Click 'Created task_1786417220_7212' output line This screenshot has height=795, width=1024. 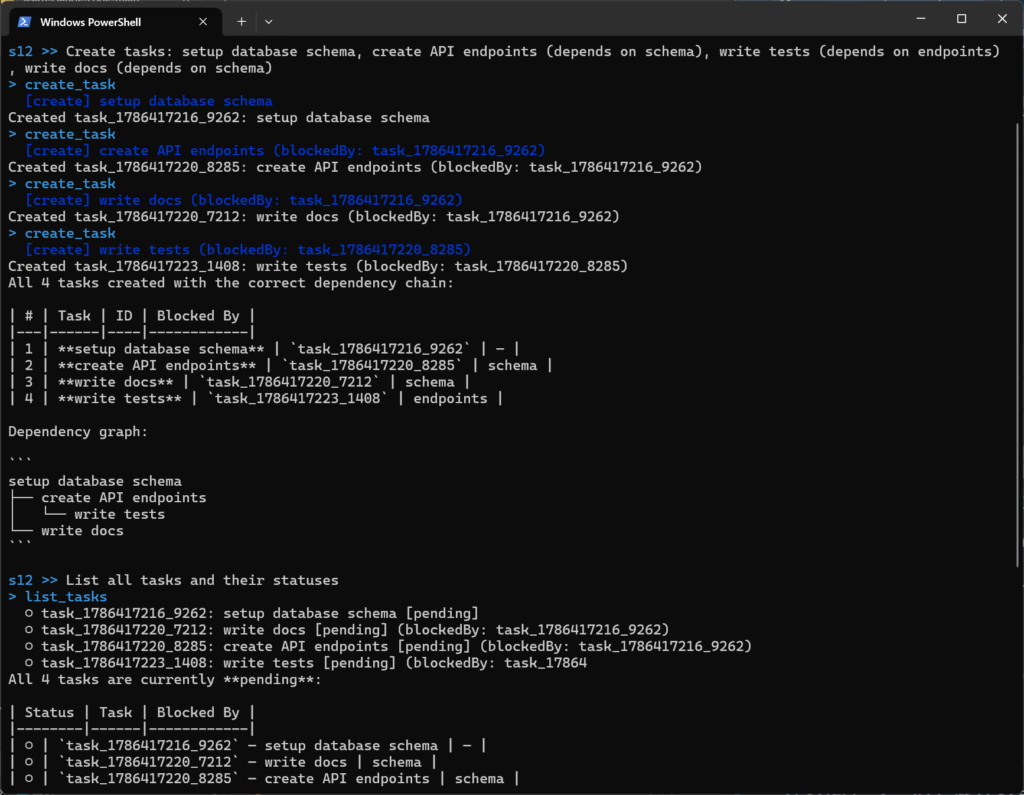[313, 217]
